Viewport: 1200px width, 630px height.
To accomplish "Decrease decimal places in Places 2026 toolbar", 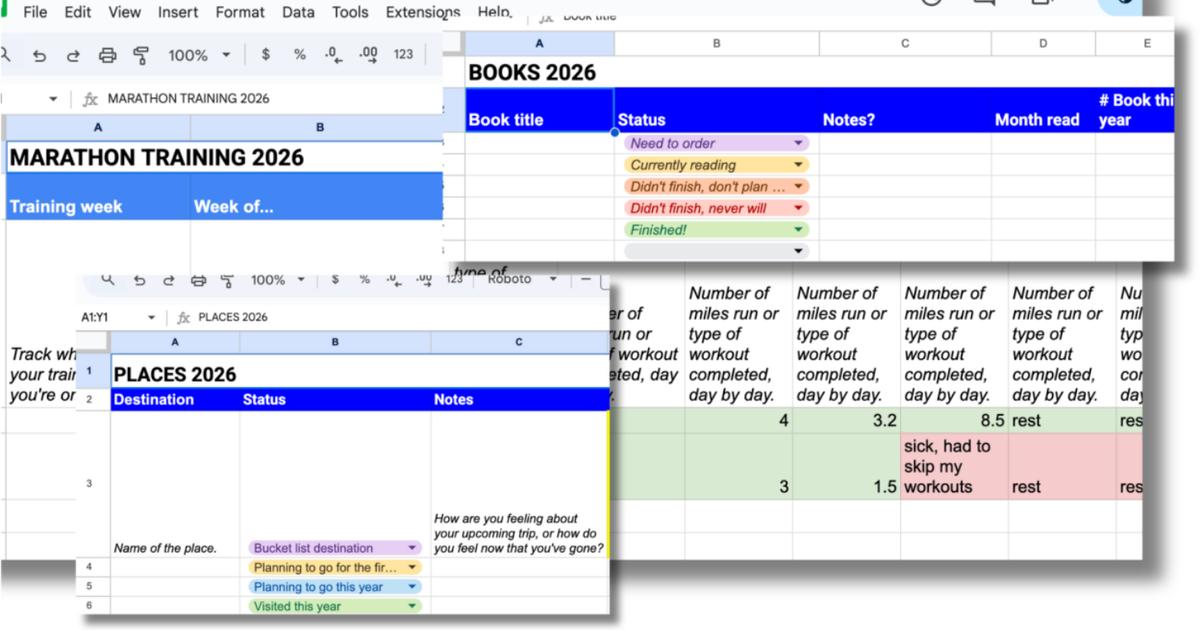I will point(394,281).
